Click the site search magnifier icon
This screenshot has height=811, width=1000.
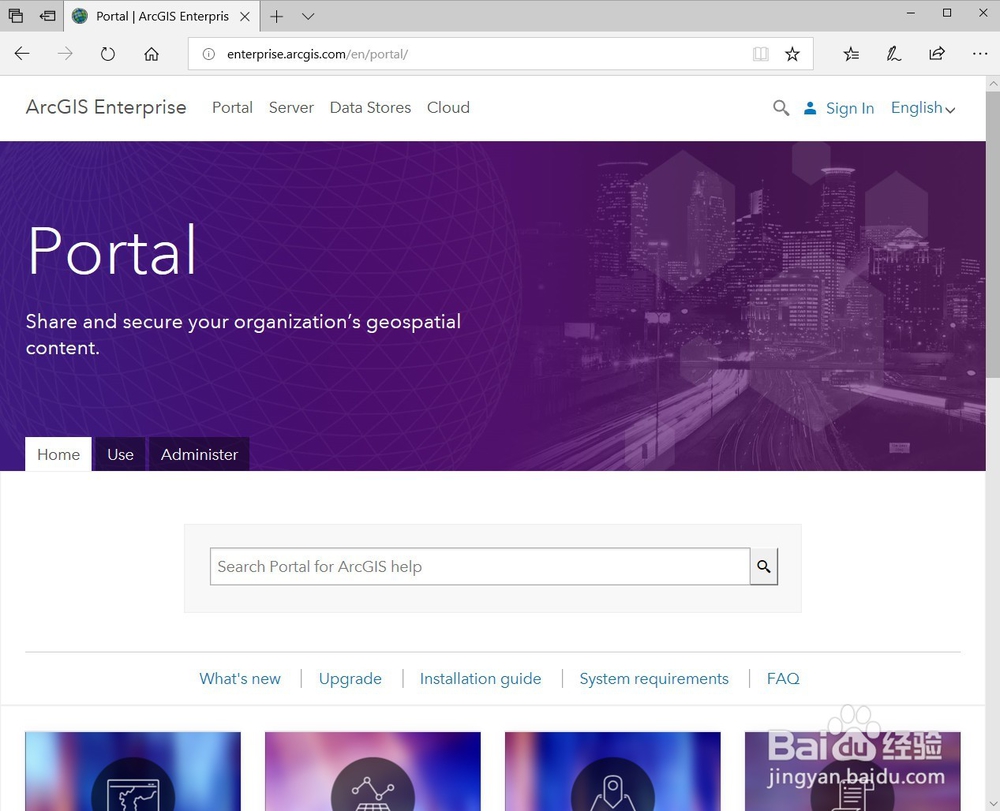pos(781,108)
